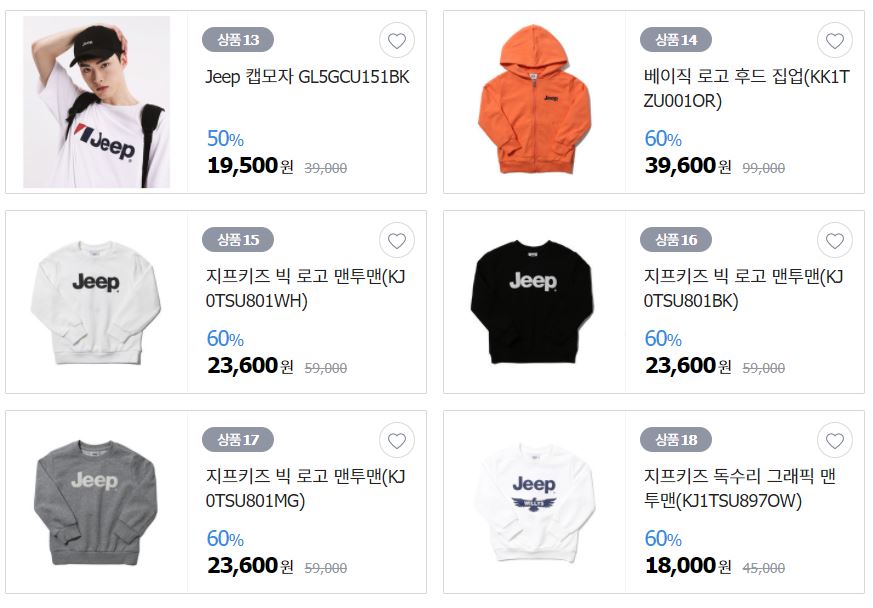Click the heart icon on 상품 17
Viewport: 873px width, 608px height.
click(x=396, y=440)
